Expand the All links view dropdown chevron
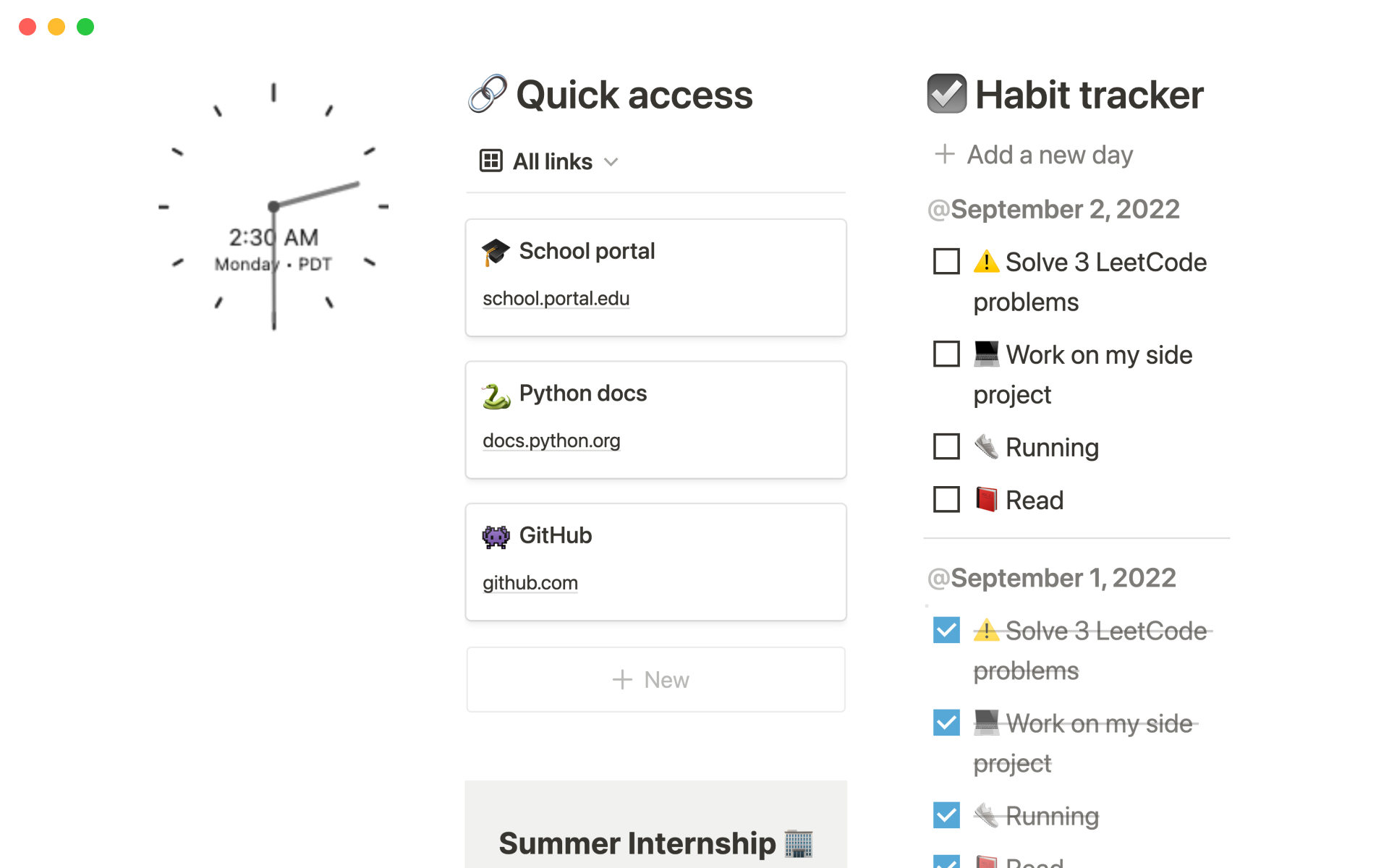 point(611,162)
